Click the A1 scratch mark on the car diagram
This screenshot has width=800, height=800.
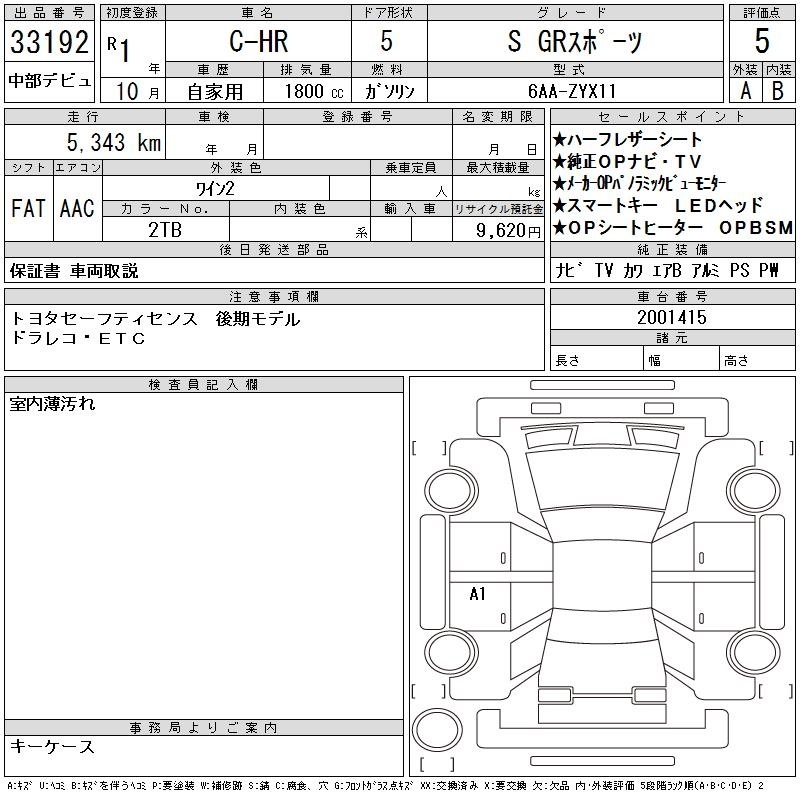pyautogui.click(x=478, y=594)
